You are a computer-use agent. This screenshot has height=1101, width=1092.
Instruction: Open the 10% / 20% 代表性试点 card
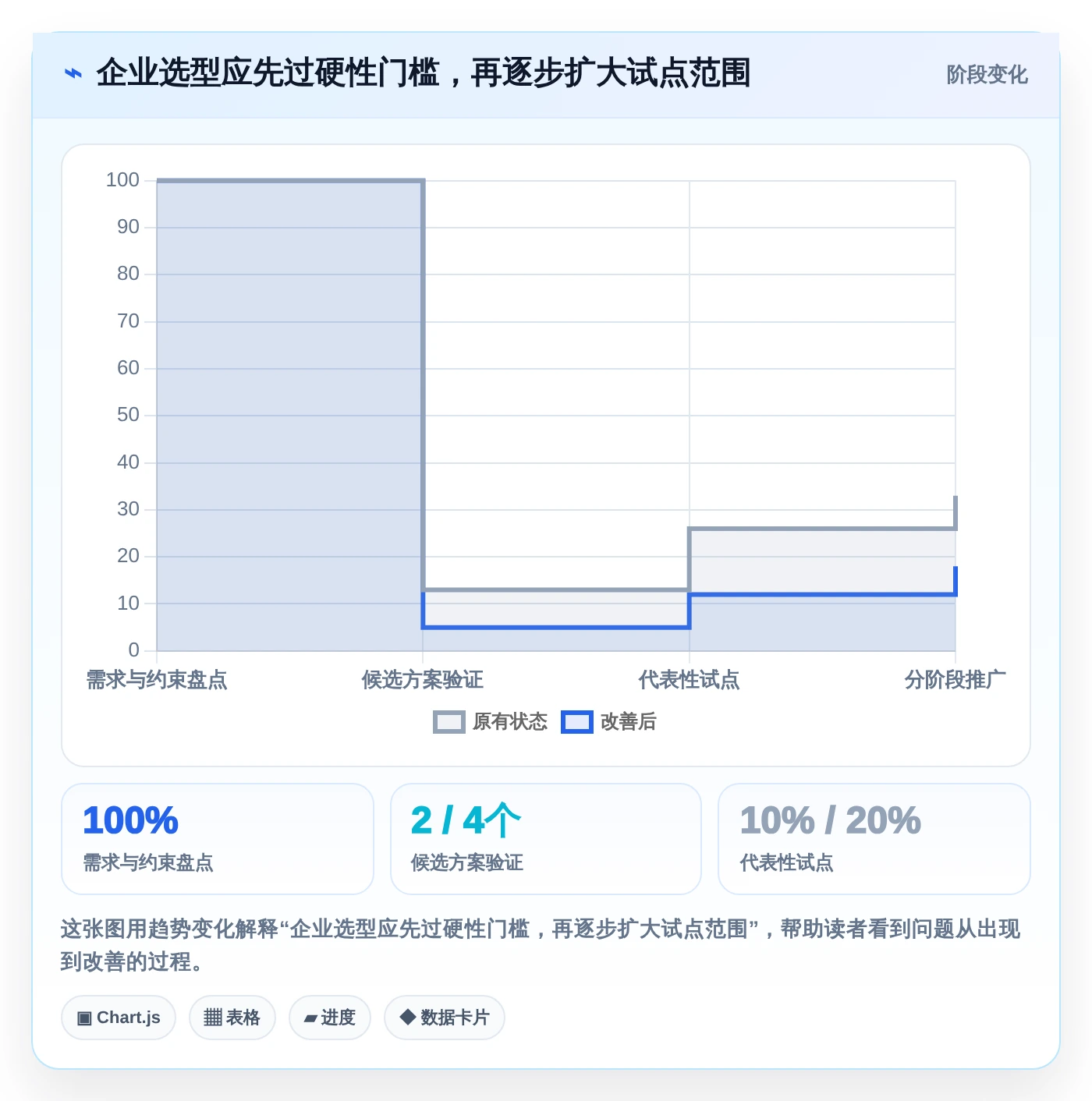874,839
